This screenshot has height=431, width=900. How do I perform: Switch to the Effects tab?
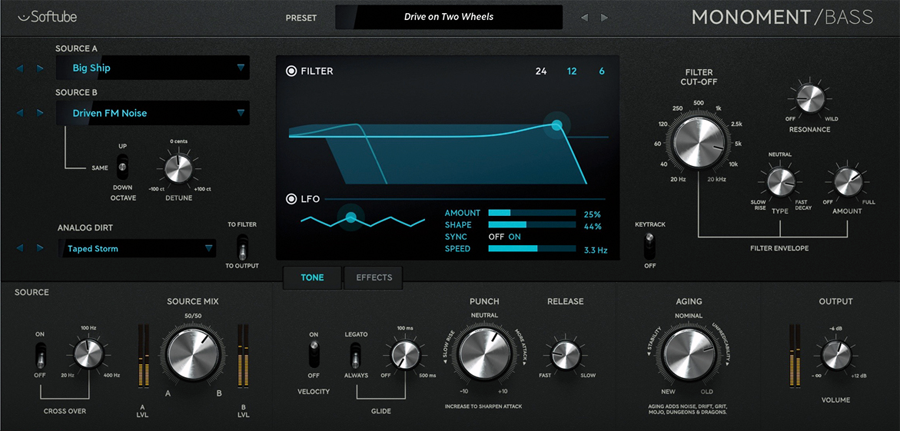[374, 278]
